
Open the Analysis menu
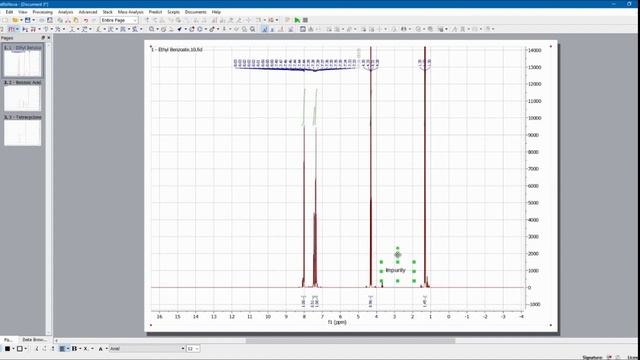click(65, 12)
